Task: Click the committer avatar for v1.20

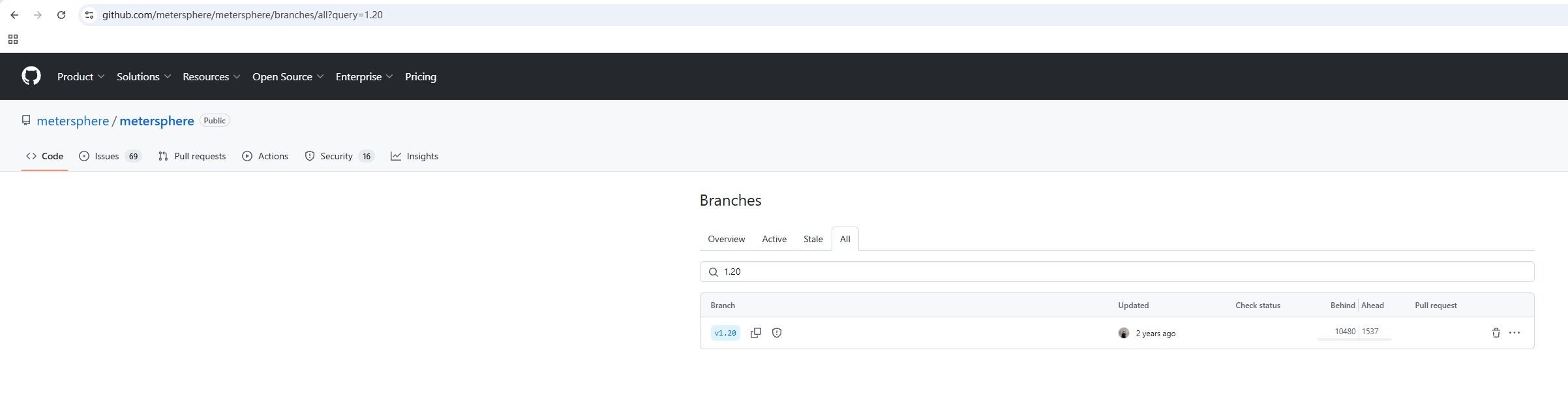Action: click(1123, 333)
